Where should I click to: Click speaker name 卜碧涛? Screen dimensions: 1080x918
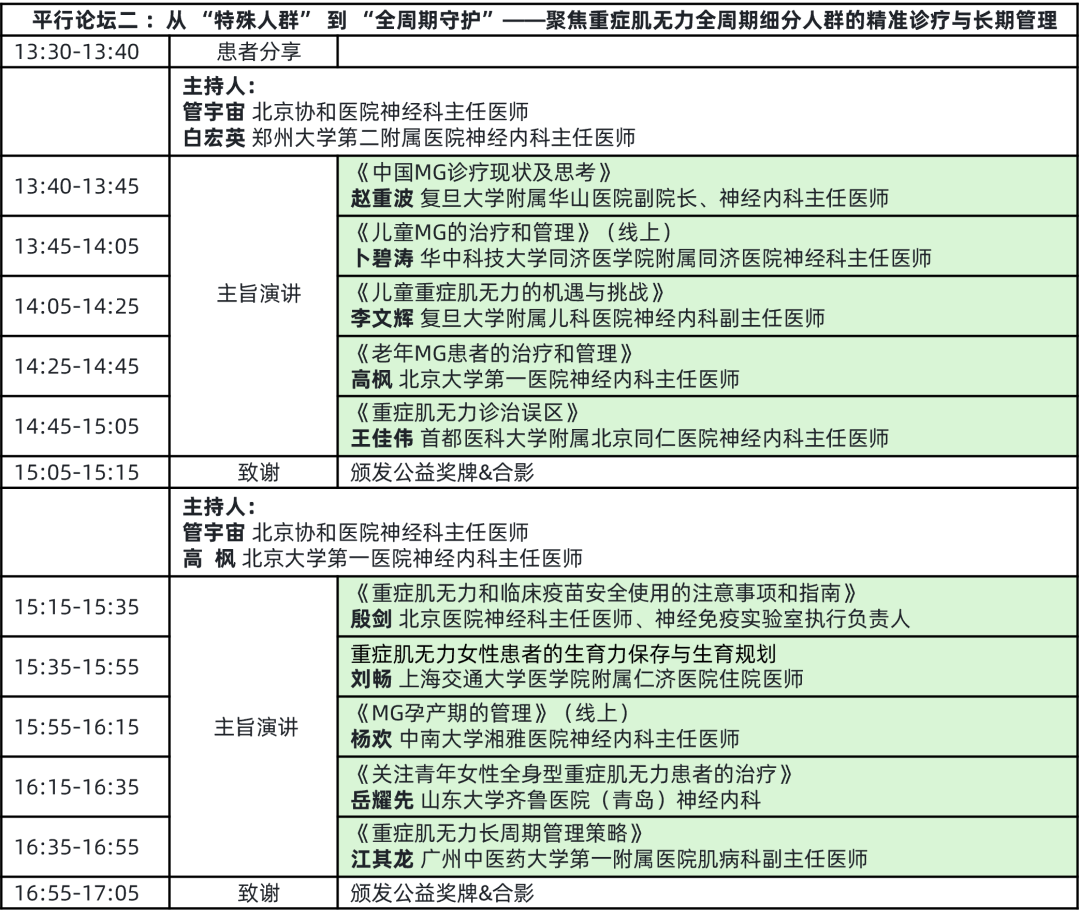[383, 258]
